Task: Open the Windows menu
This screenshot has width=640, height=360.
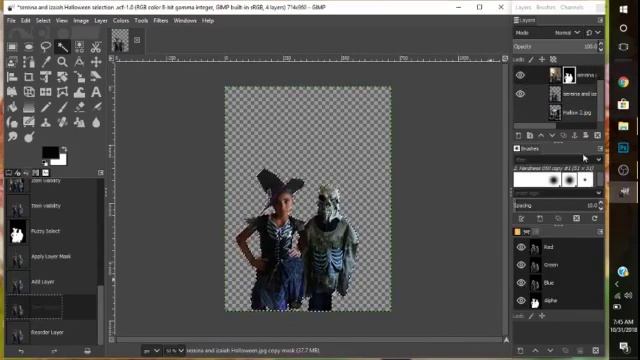Action: pyautogui.click(x=185, y=20)
